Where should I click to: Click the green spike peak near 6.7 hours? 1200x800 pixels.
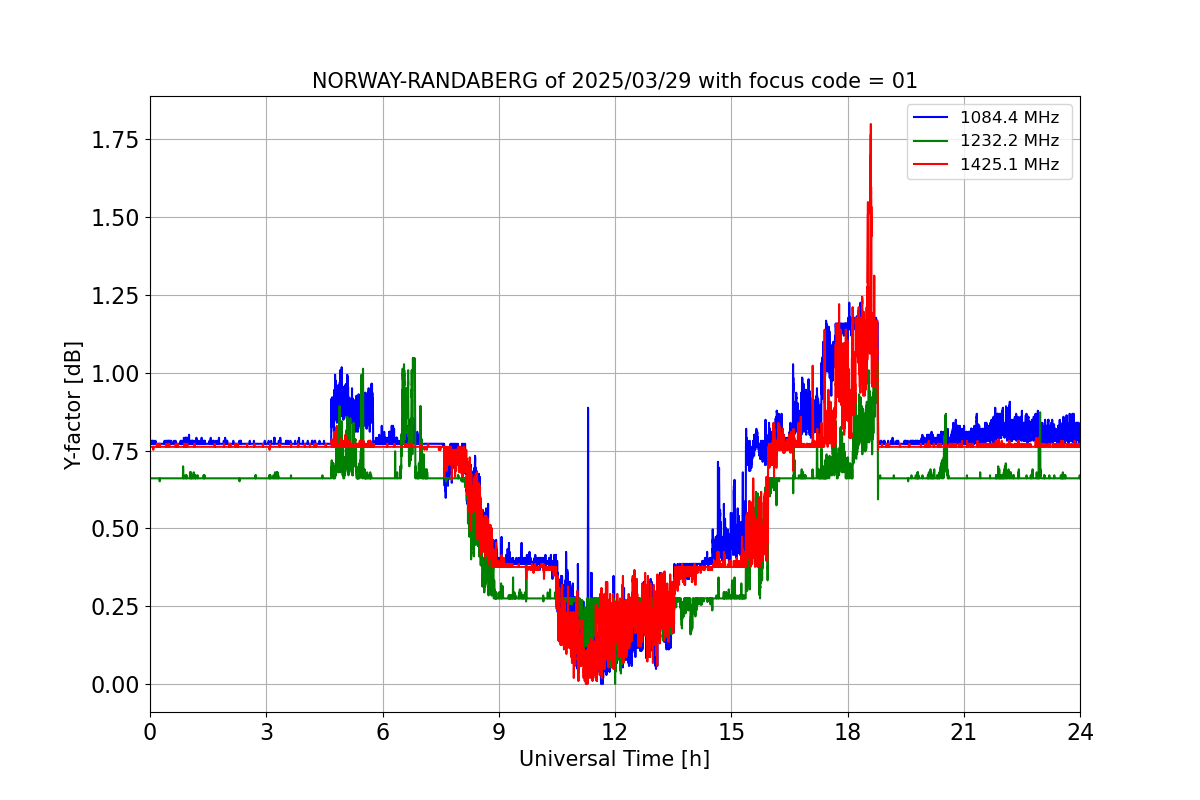[x=413, y=359]
